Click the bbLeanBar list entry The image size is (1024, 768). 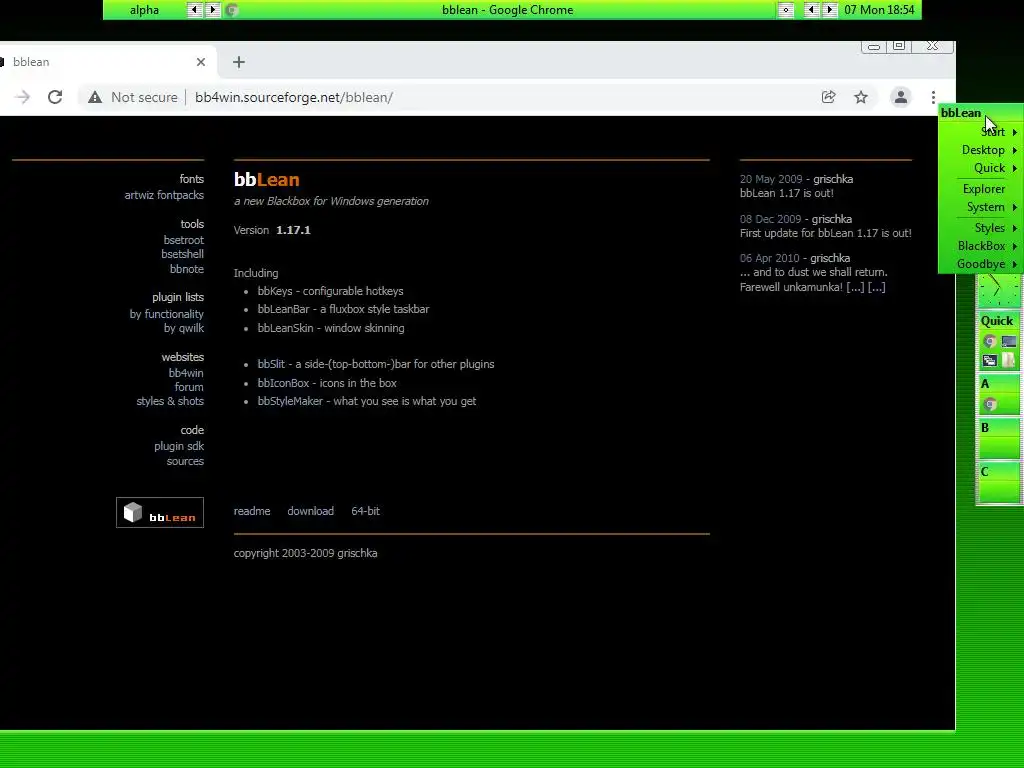click(344, 310)
